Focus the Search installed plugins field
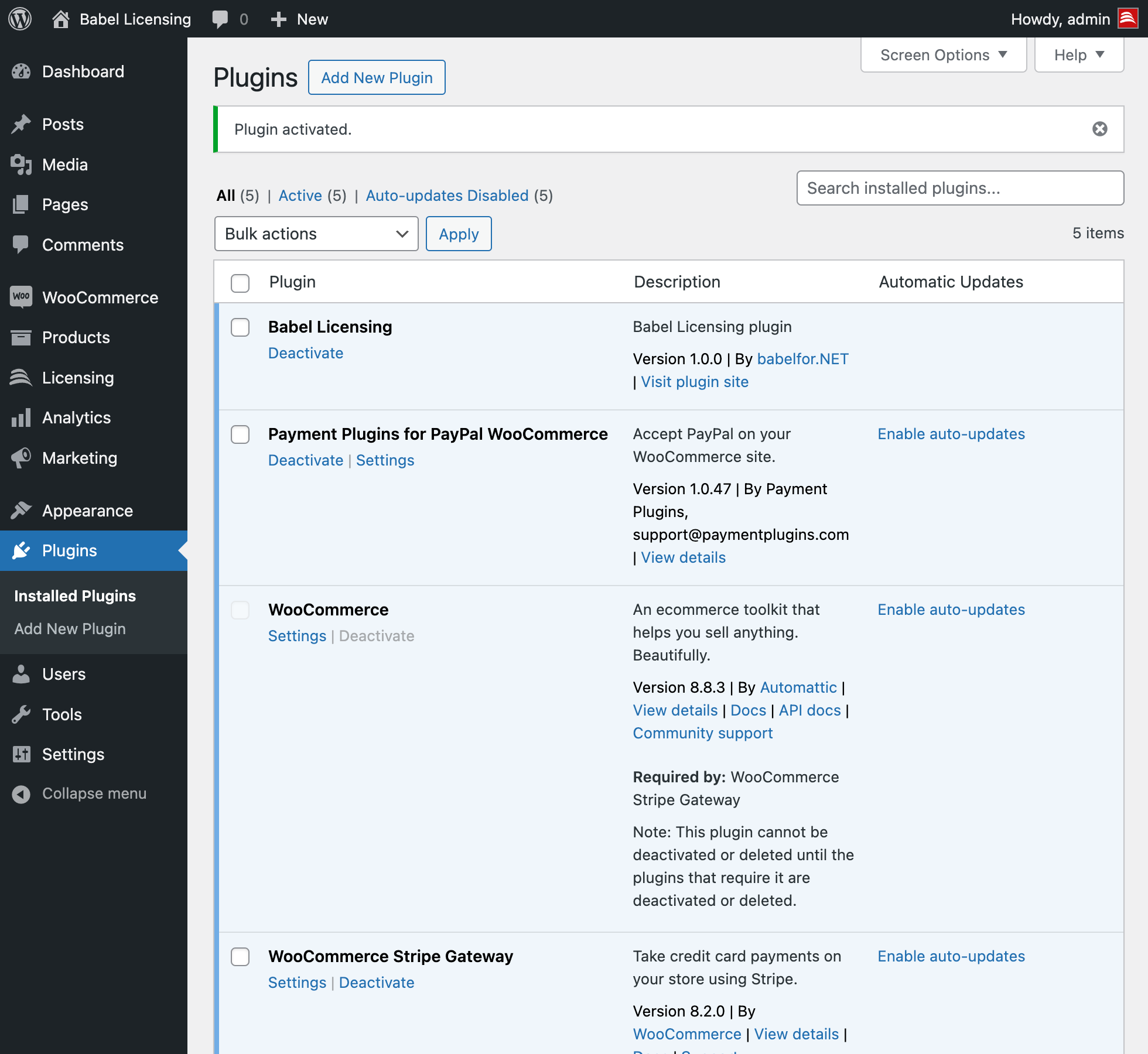Screen dimensions: 1148x1054 (x=959, y=188)
